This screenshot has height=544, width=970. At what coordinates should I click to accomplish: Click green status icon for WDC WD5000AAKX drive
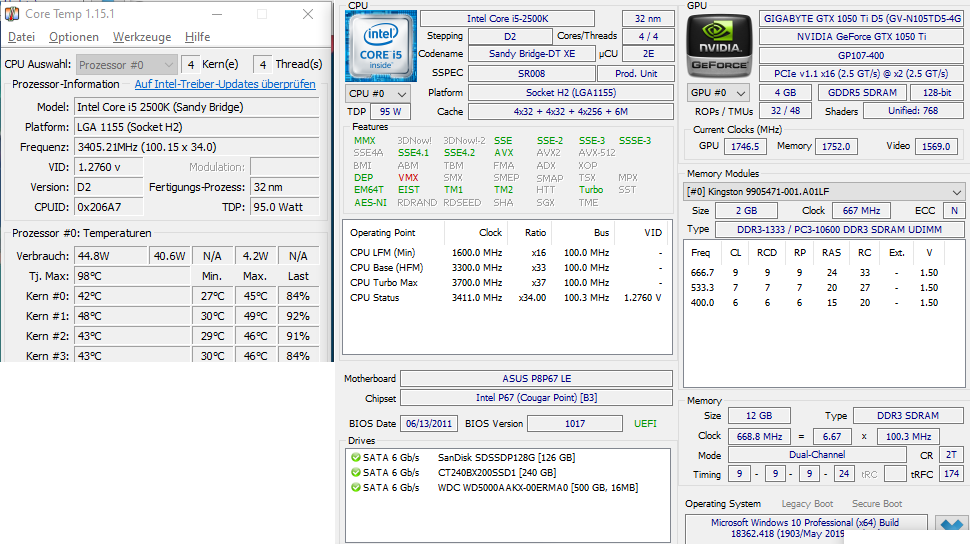click(x=356, y=488)
